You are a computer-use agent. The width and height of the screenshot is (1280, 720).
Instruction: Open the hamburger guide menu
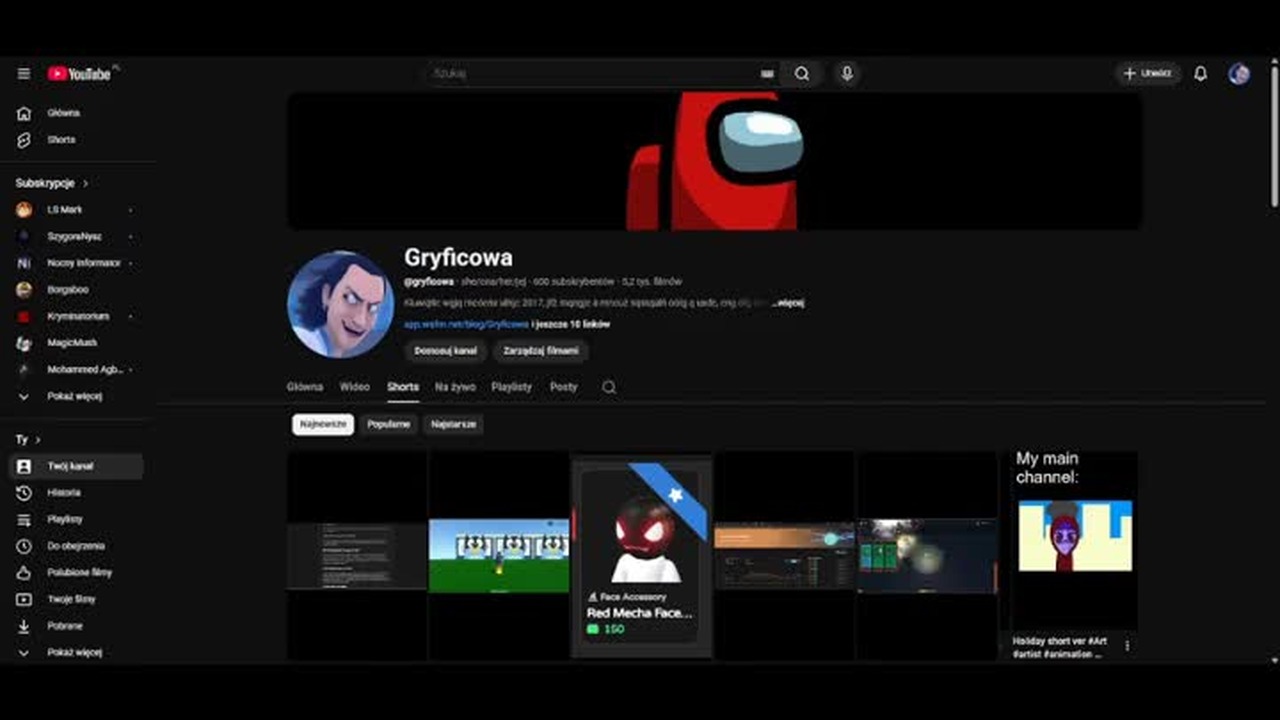pos(24,73)
